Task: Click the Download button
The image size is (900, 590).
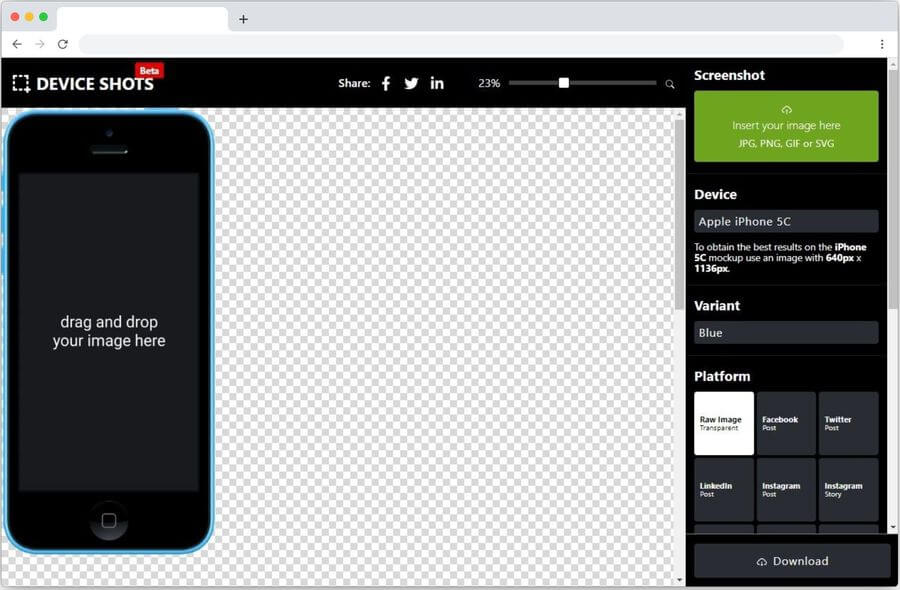Action: tap(792, 561)
